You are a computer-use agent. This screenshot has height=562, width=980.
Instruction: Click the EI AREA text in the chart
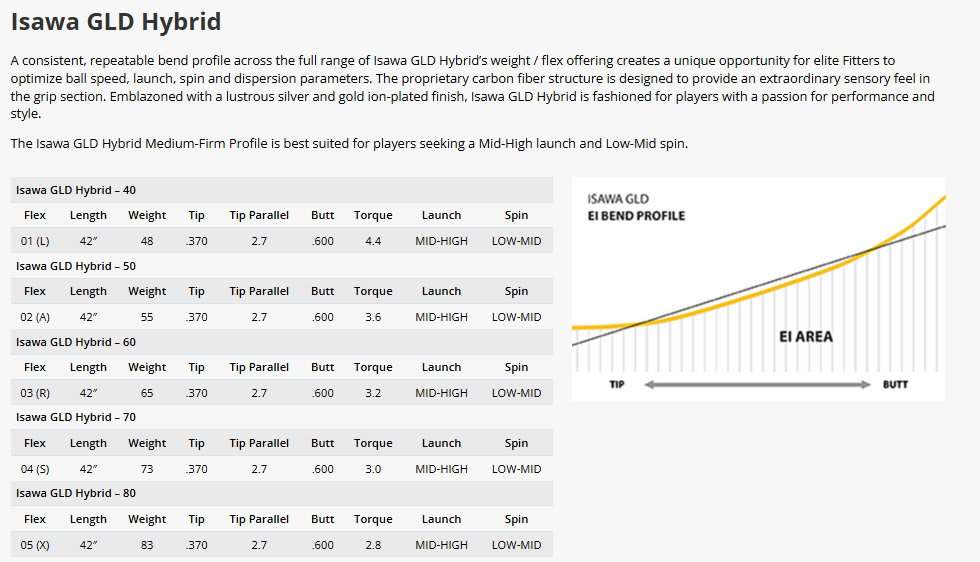click(805, 337)
